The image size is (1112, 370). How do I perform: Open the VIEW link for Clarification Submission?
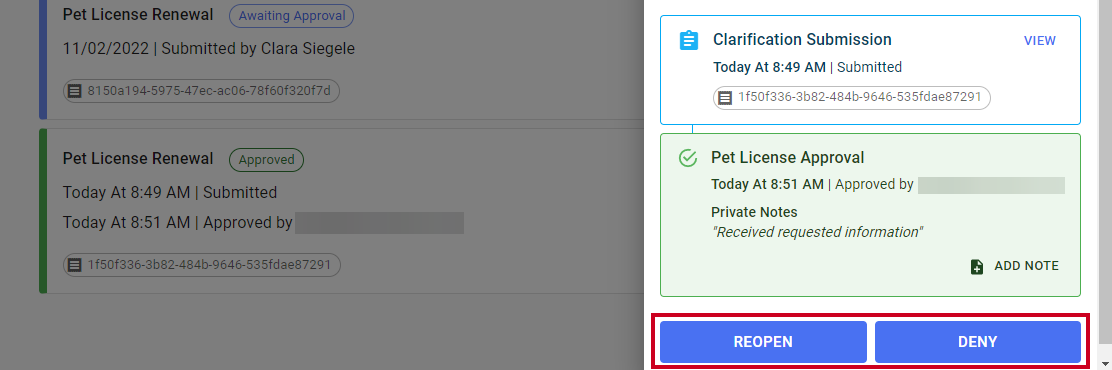(x=1040, y=40)
